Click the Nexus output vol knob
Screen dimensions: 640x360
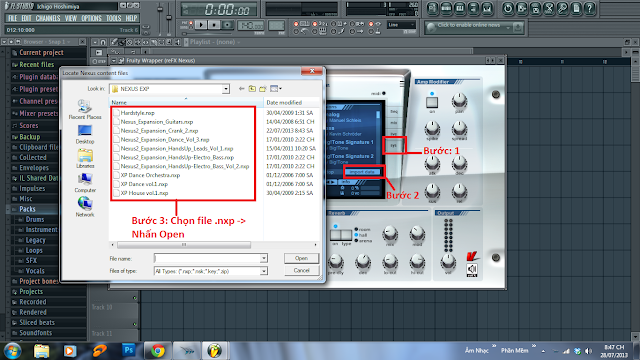448,262
